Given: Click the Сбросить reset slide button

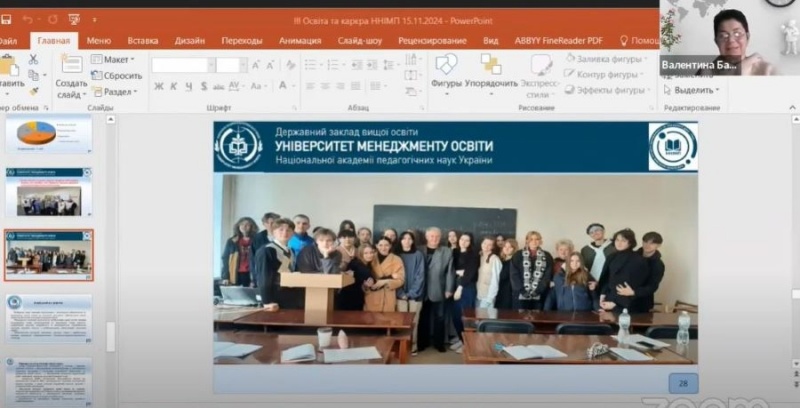Looking at the screenshot, I should (x=116, y=75).
